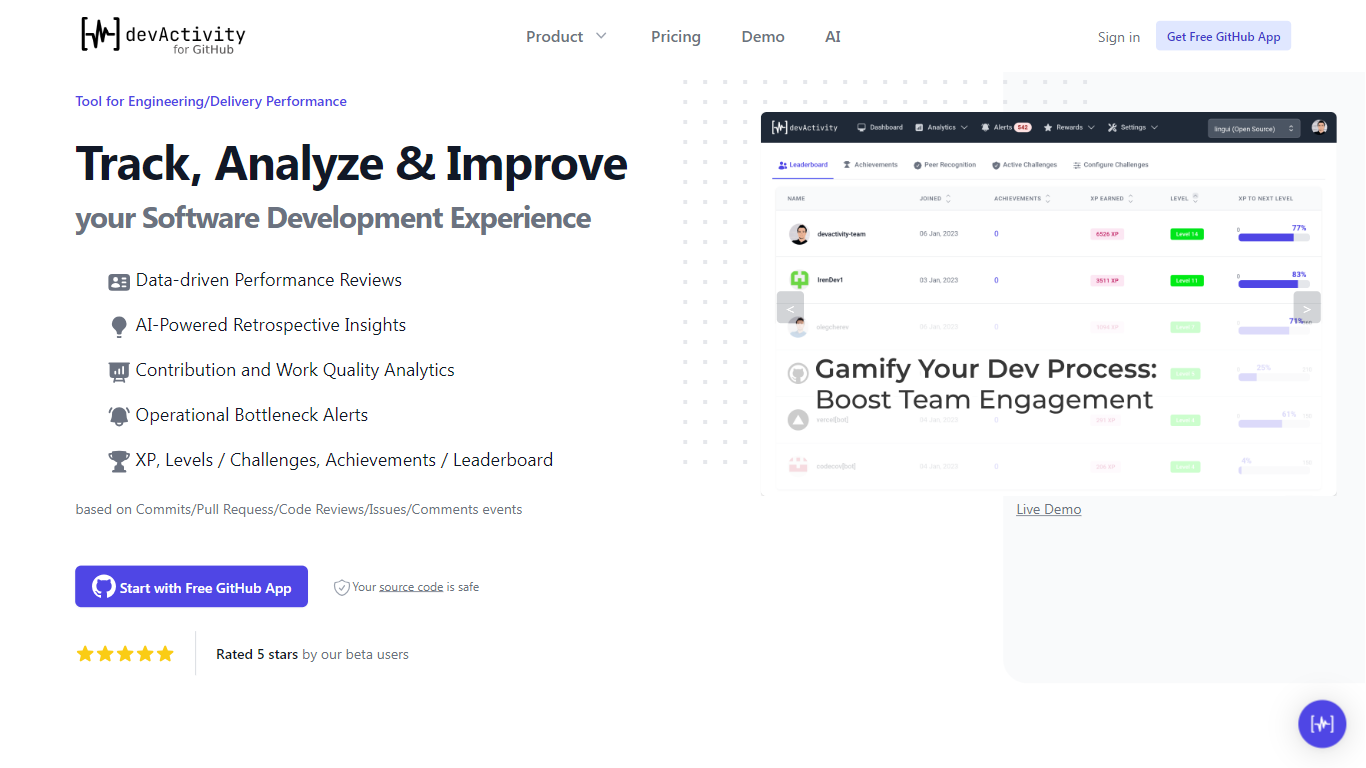Viewport: 1366px width, 768px height.
Task: Open the Live Demo link
Action: pyautogui.click(x=1049, y=509)
